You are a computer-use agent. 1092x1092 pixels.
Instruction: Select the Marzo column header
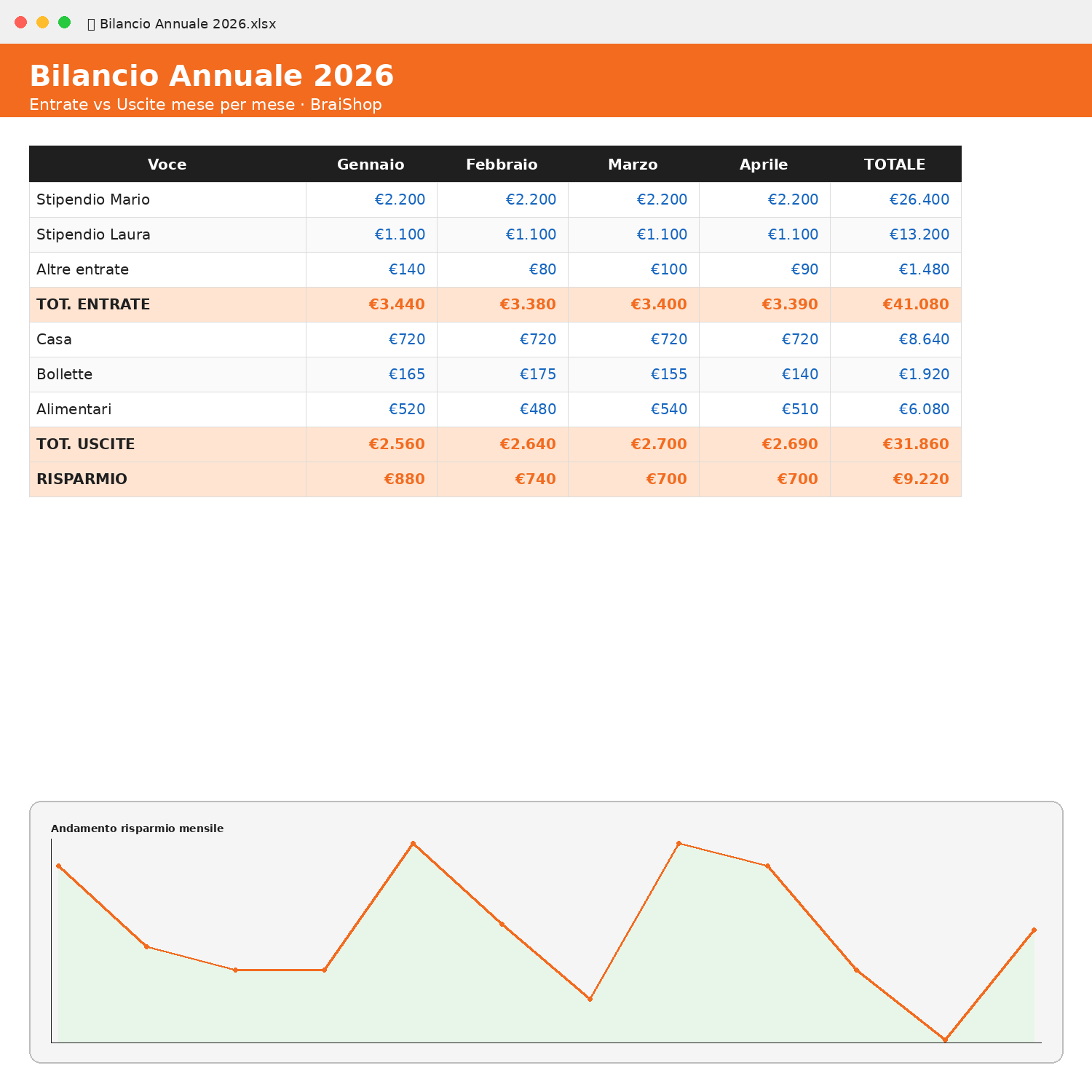(633, 164)
